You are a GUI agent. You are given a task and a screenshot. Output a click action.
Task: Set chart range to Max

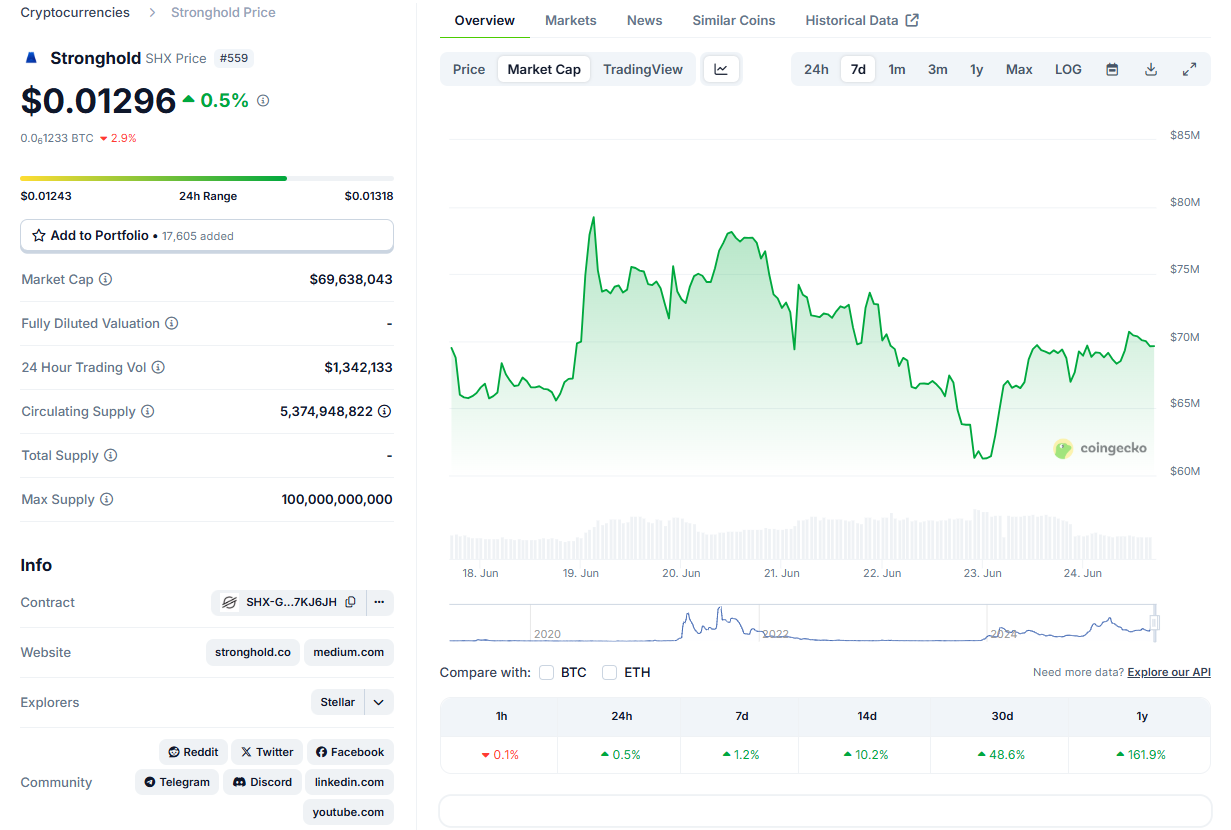click(1019, 69)
